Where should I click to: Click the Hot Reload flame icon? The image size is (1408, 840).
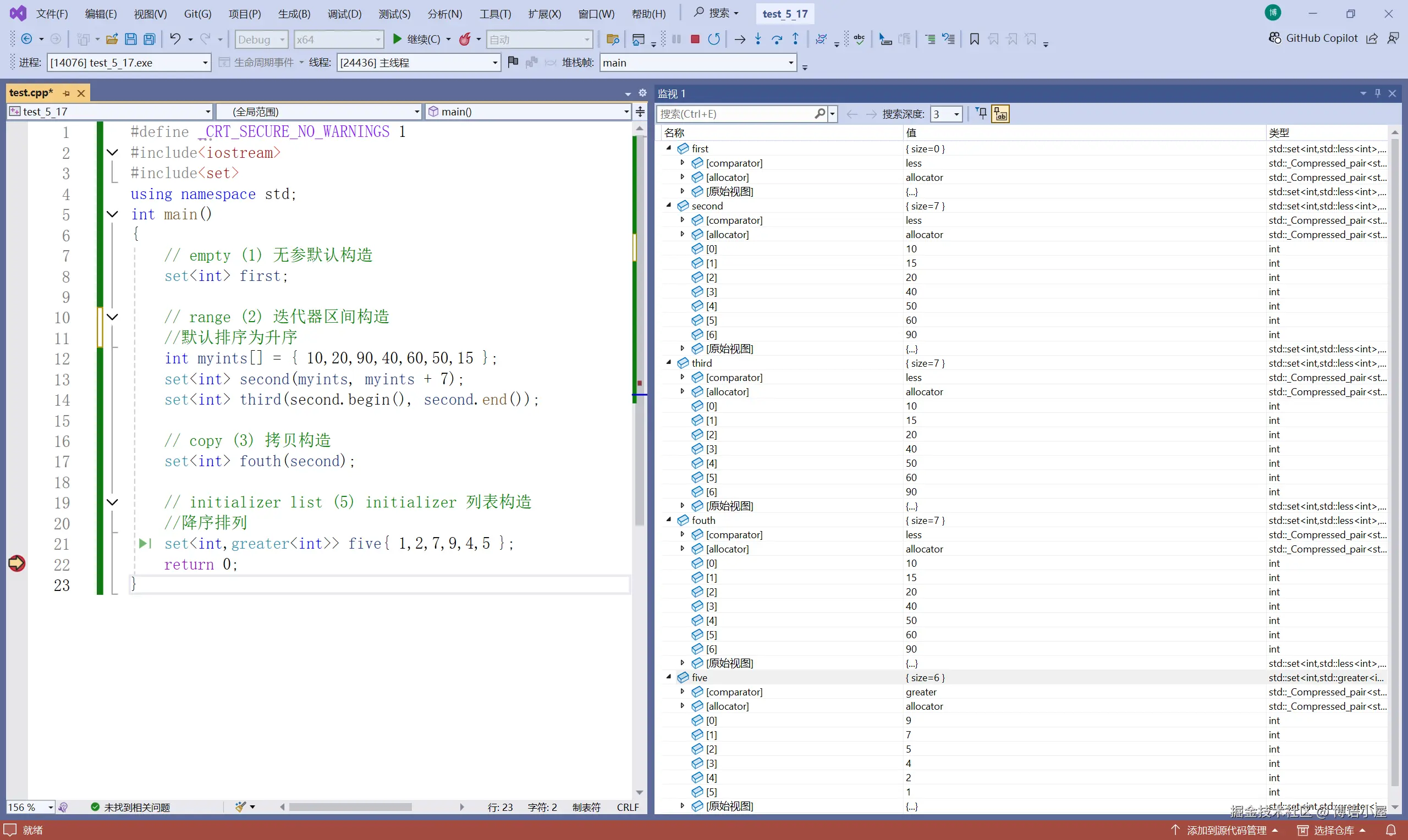(464, 39)
